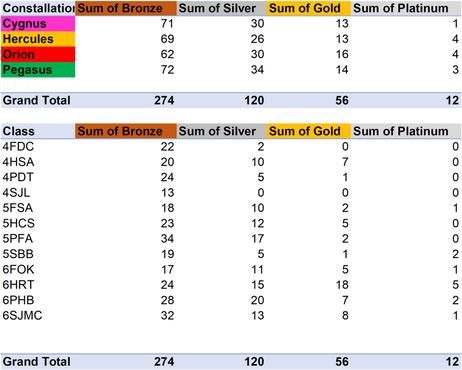The image size is (462, 370).
Task: Click the Sum of Gold header in the Class table
Action: coord(308,131)
